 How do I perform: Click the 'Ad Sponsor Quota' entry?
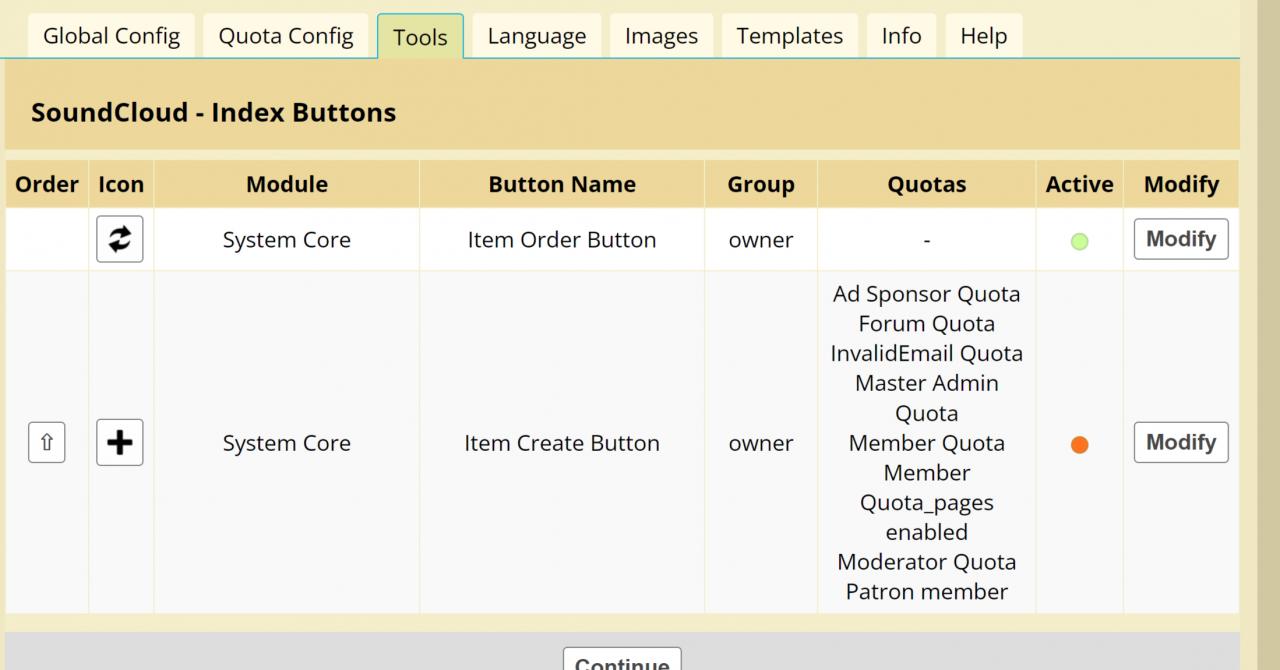927,294
